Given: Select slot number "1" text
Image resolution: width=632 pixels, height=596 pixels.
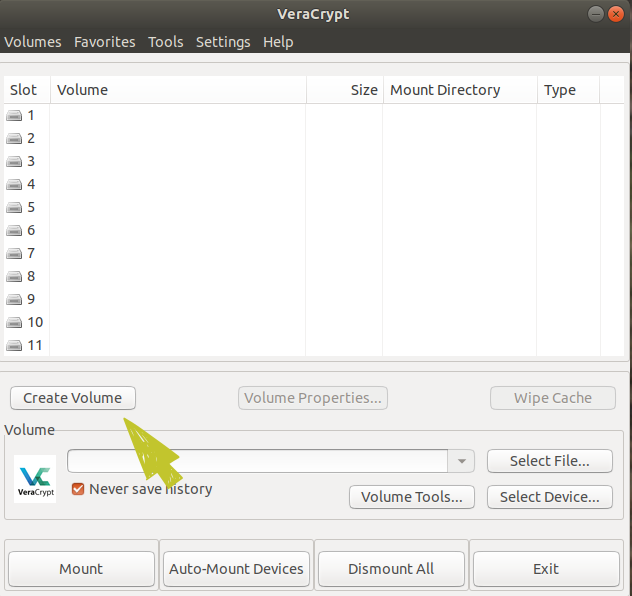Looking at the screenshot, I should (31, 116).
